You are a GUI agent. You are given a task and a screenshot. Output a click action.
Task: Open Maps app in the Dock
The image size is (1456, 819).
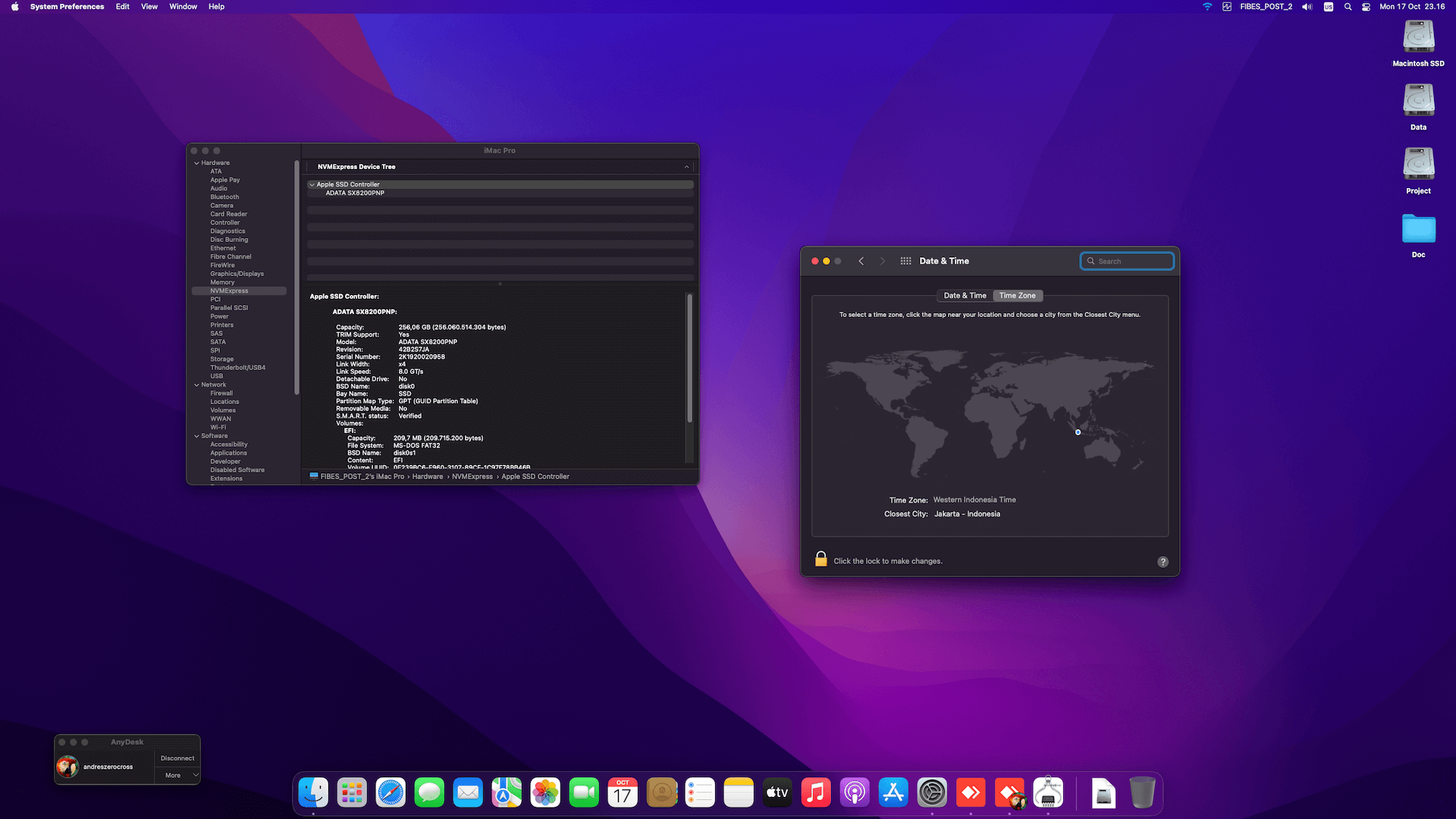pos(507,792)
